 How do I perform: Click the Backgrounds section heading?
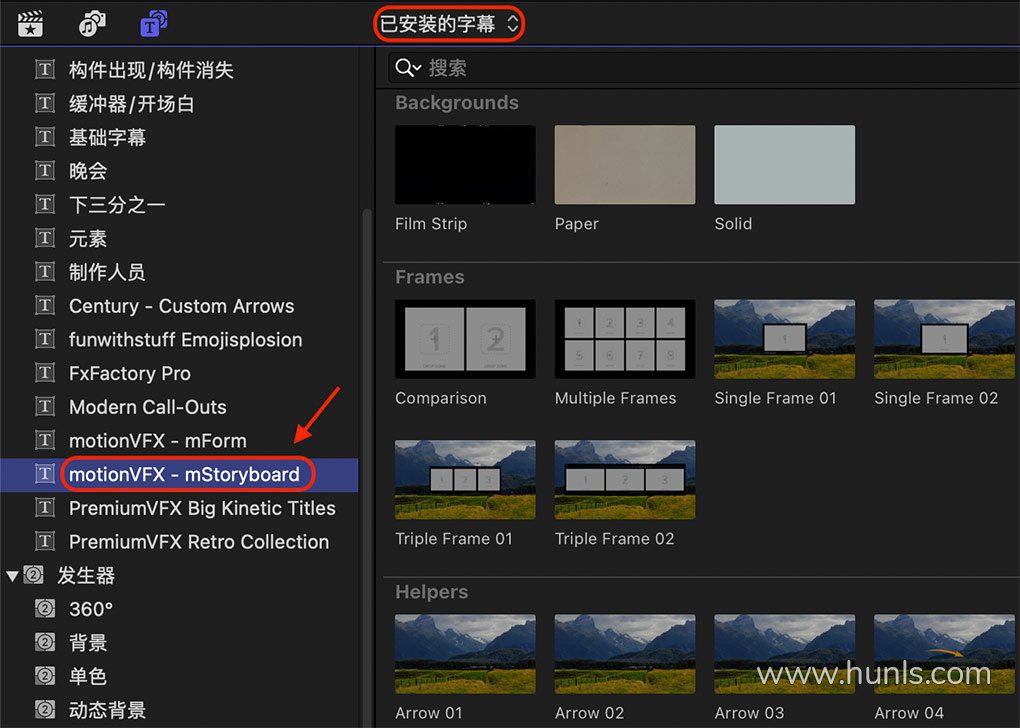click(457, 103)
